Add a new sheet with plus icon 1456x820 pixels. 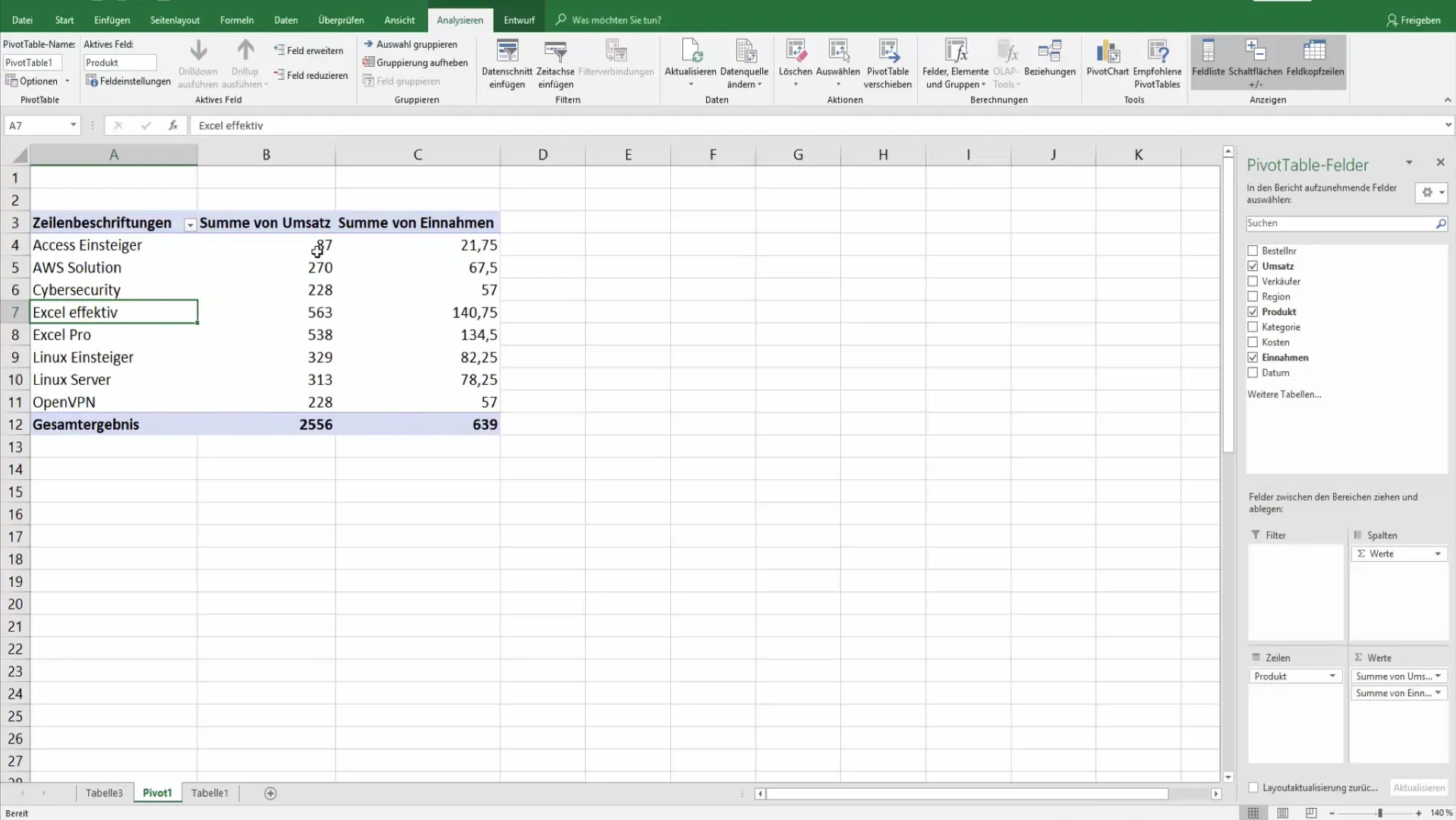pos(270,793)
